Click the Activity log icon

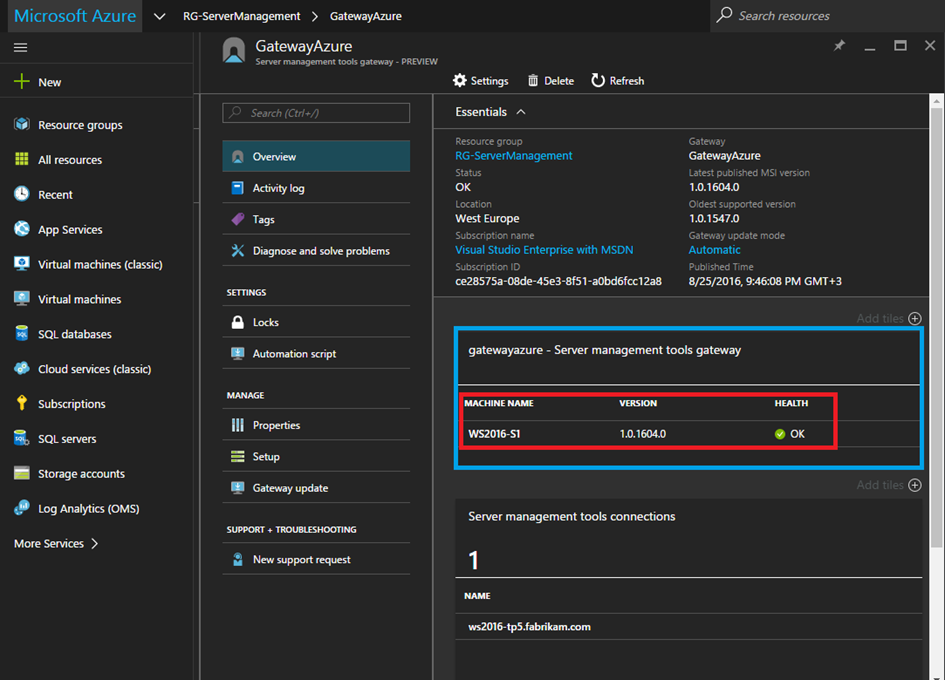[238, 187]
